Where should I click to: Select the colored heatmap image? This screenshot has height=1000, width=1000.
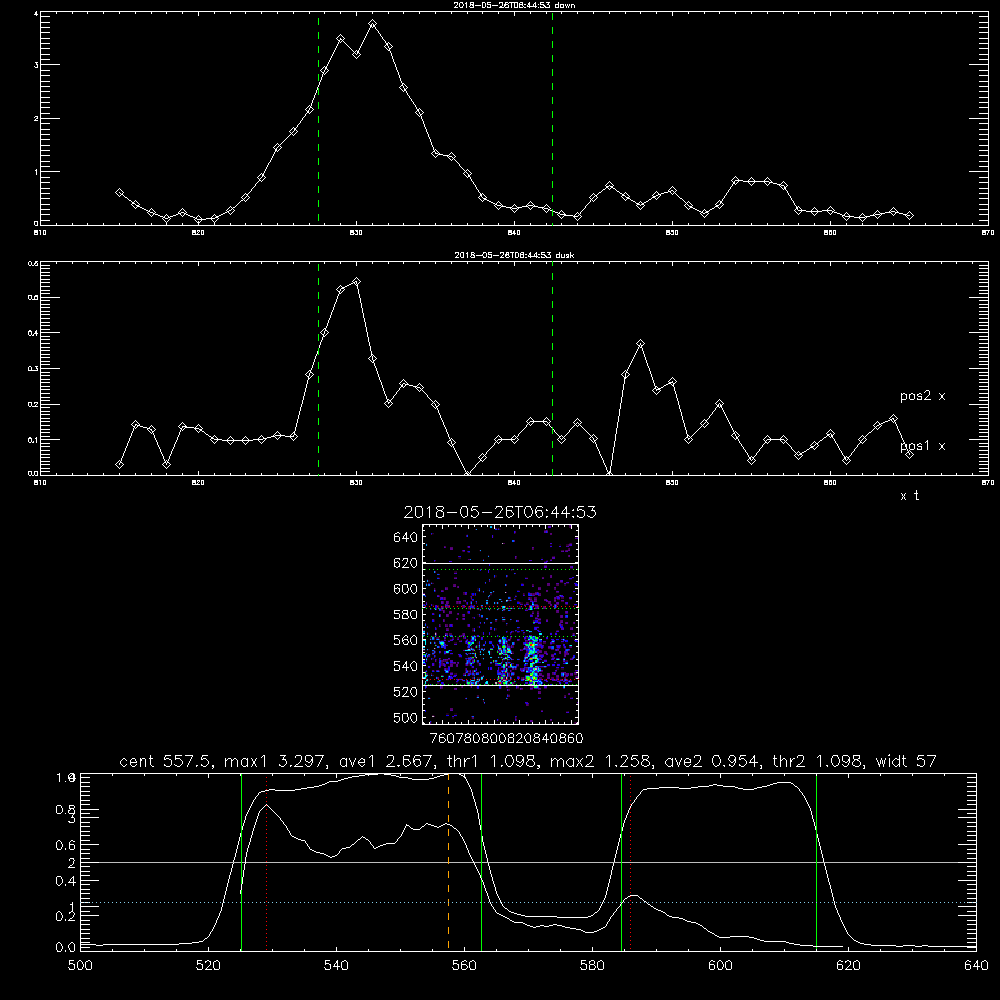tap(501, 624)
